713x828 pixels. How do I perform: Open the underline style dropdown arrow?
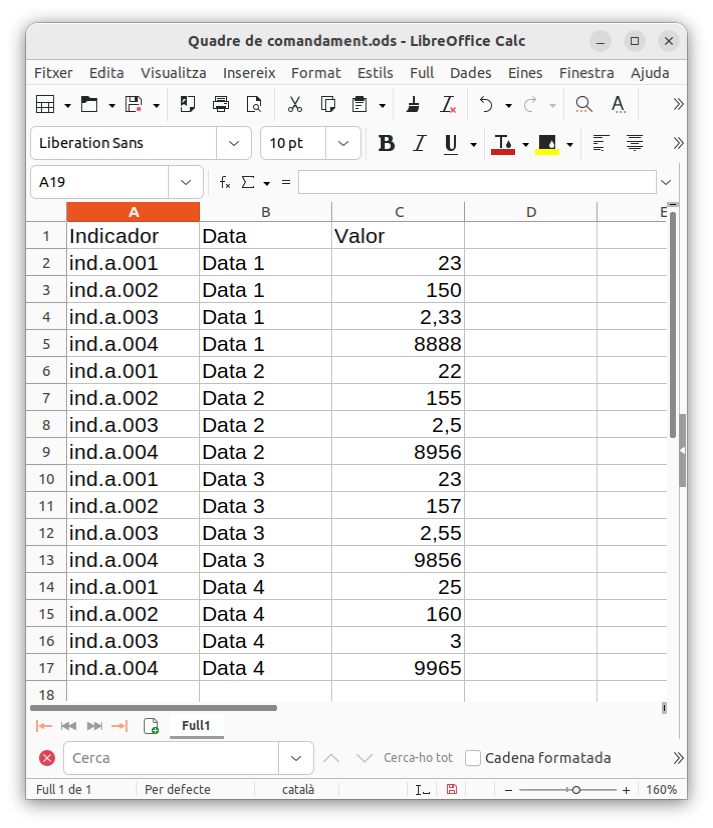pos(473,144)
